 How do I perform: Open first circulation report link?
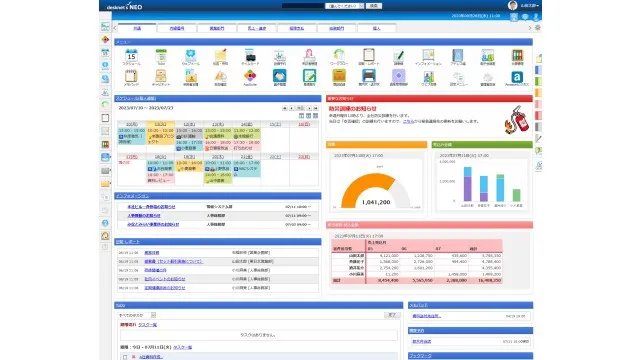[152, 253]
